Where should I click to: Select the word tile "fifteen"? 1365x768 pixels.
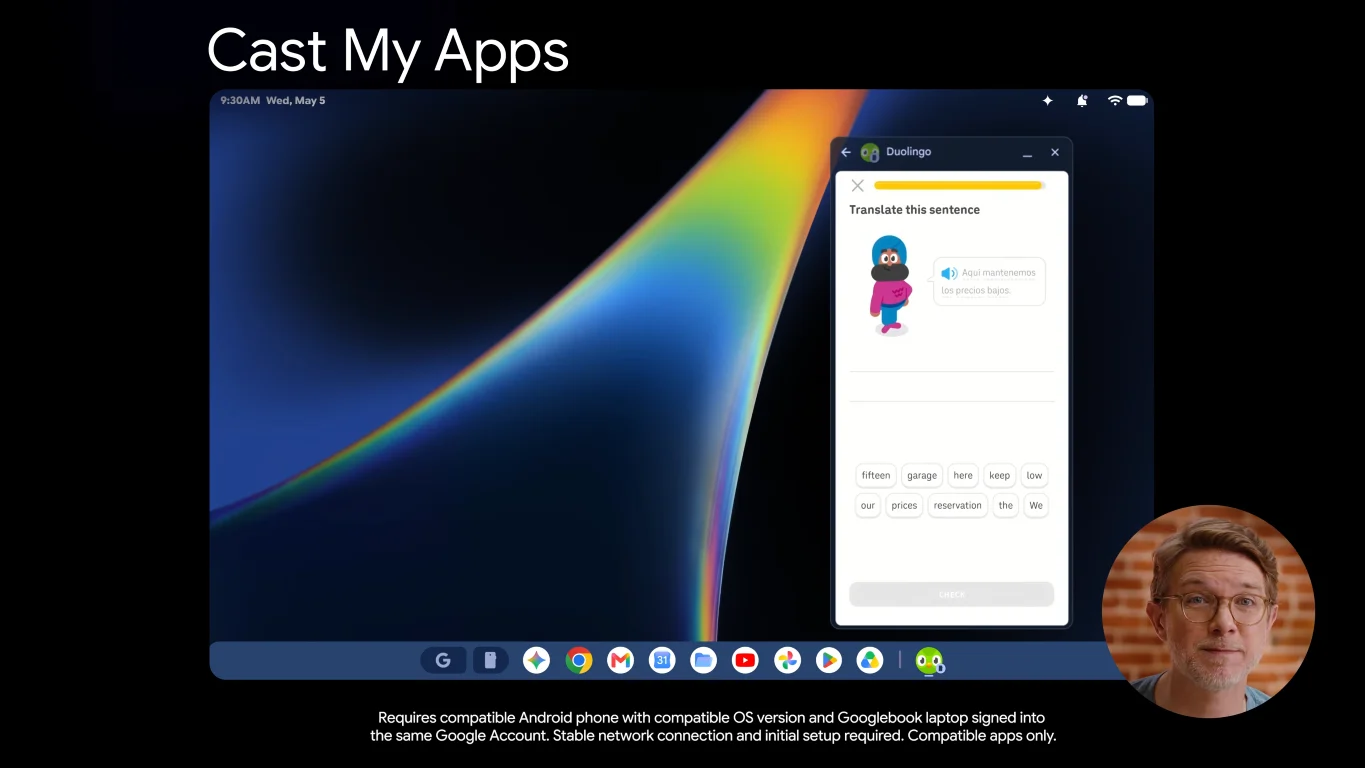click(x=876, y=475)
